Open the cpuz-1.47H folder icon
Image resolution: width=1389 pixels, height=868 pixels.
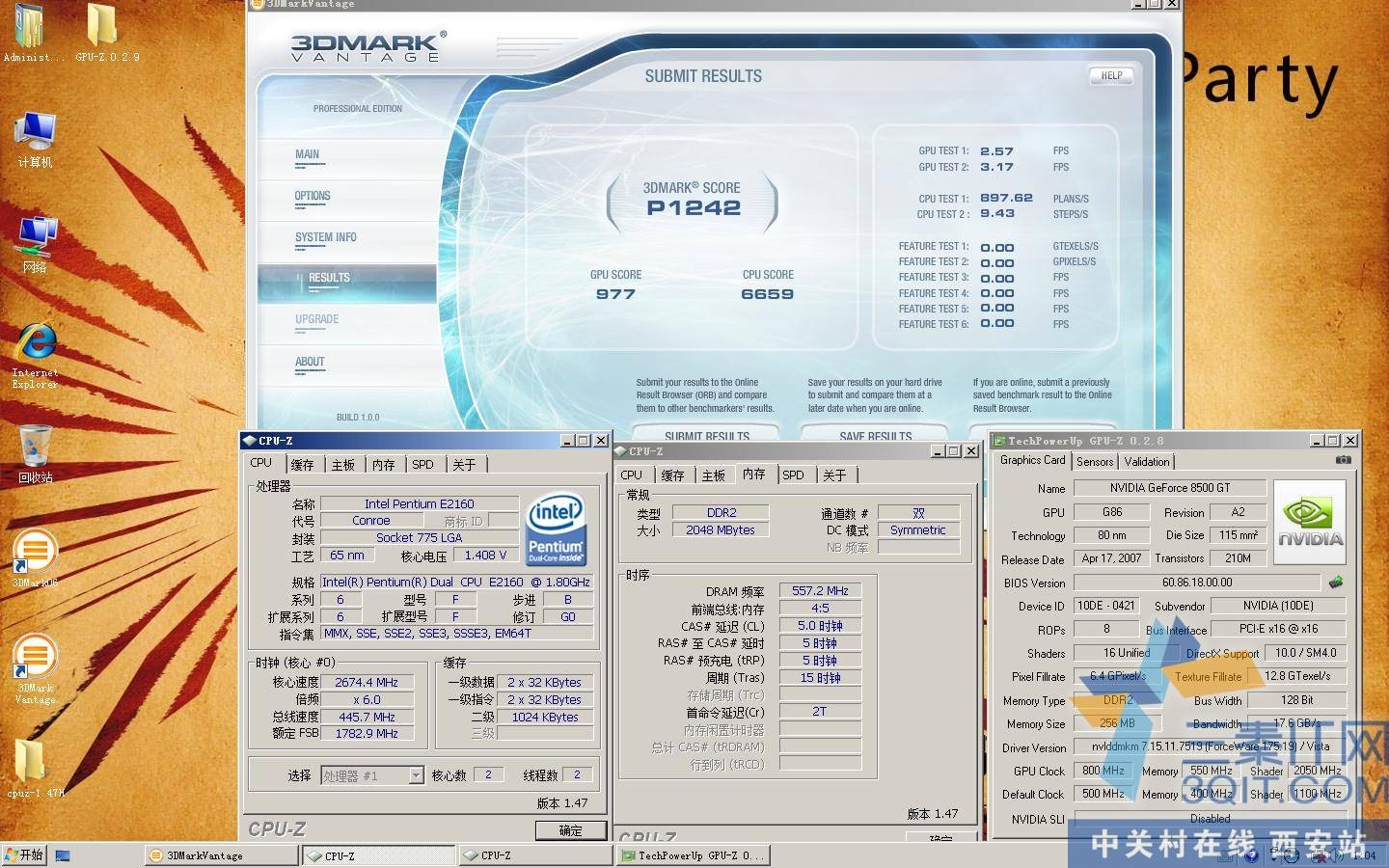(35, 769)
